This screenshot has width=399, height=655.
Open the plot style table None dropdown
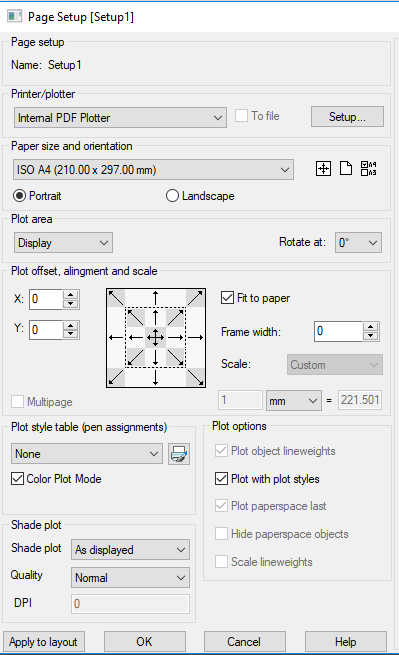click(x=87, y=454)
